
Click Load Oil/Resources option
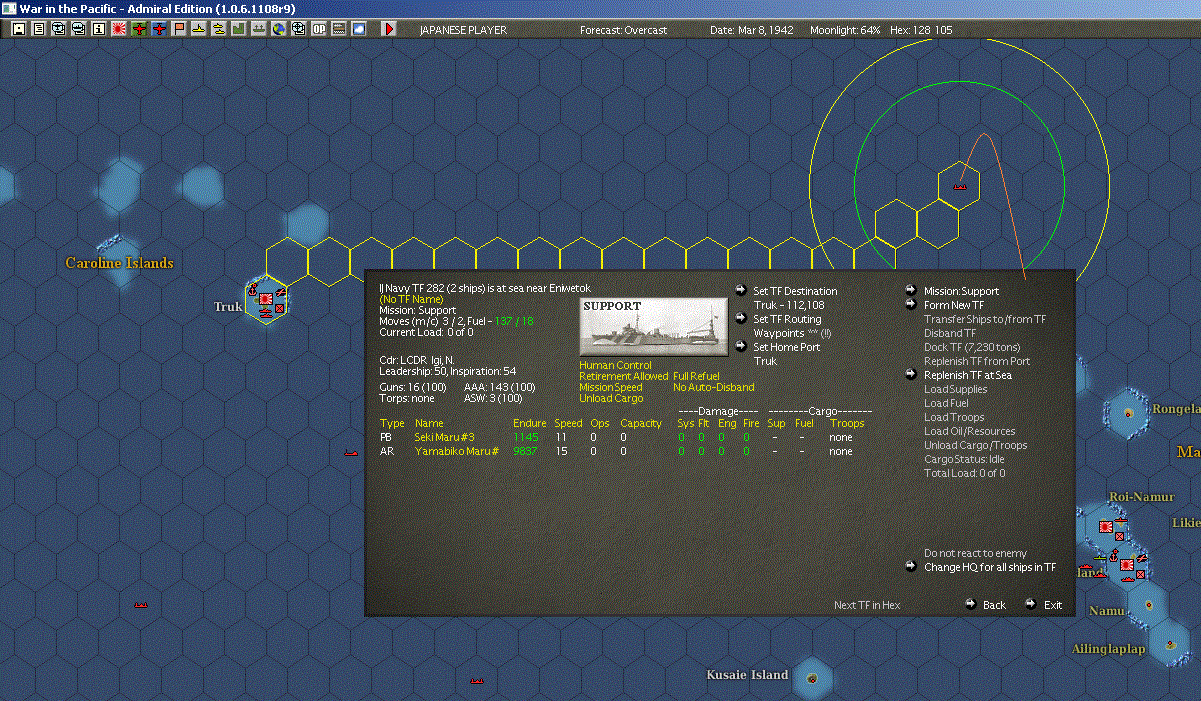[969, 431]
